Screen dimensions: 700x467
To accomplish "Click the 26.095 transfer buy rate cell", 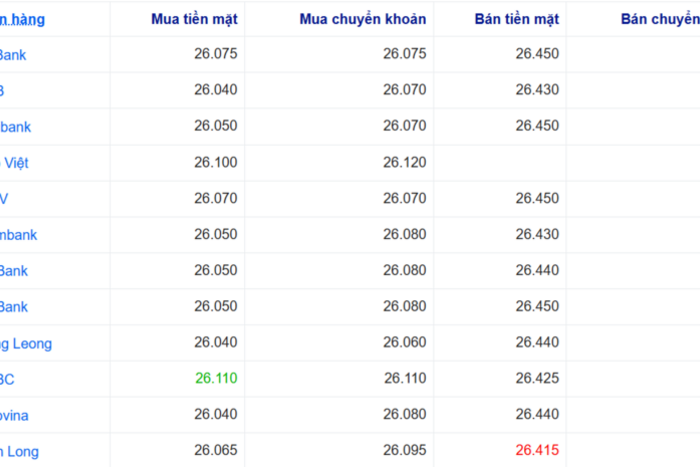I will tap(404, 450).
